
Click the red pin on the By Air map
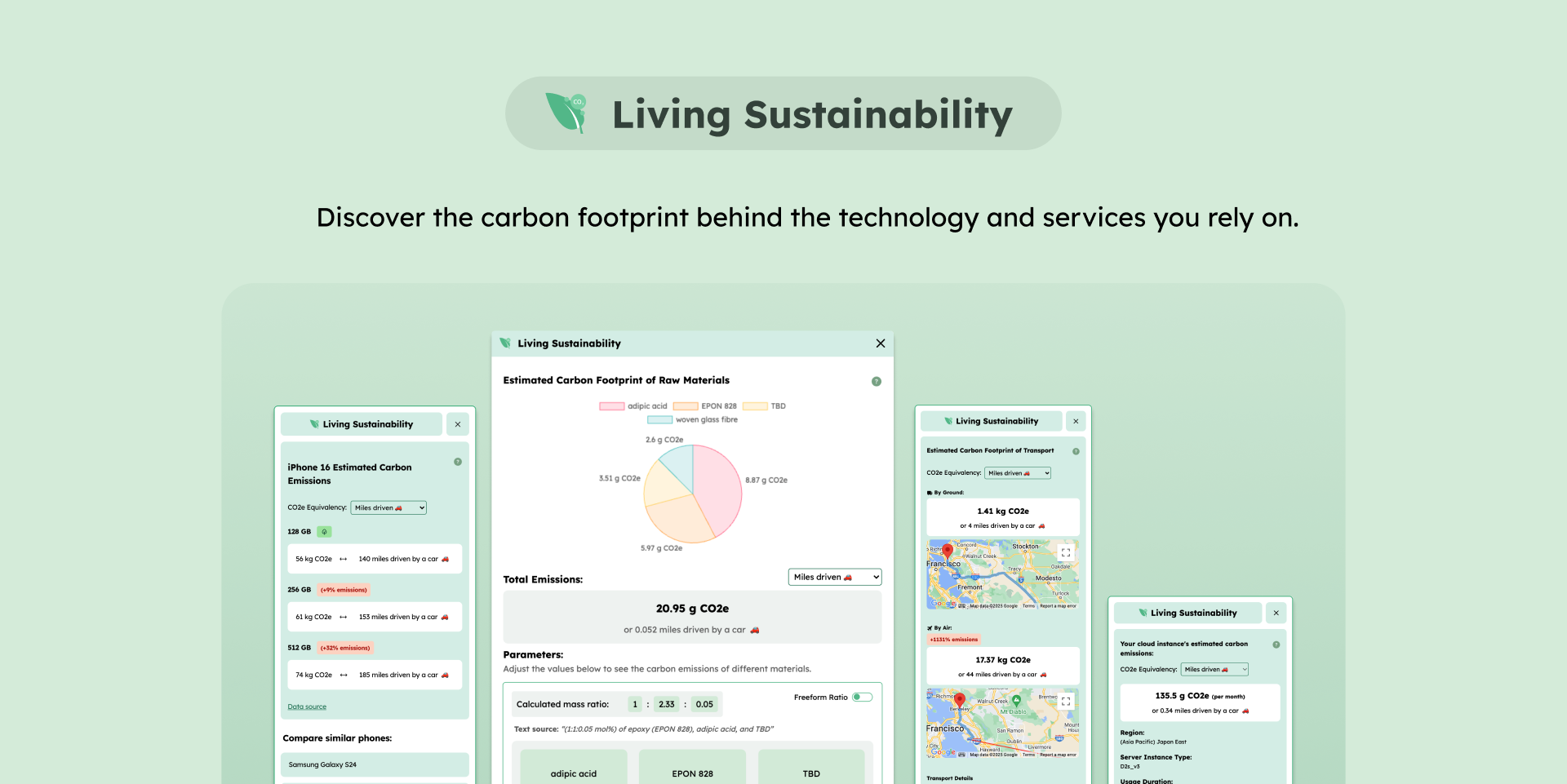coord(960,700)
